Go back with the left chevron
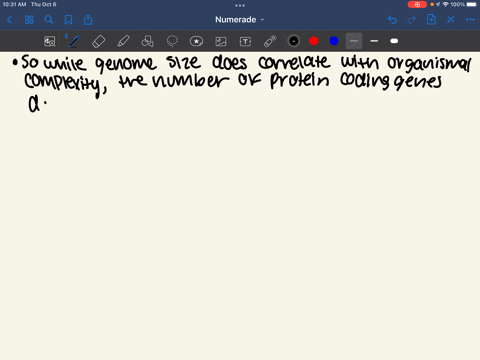This screenshot has width=480, height=360. (10, 20)
